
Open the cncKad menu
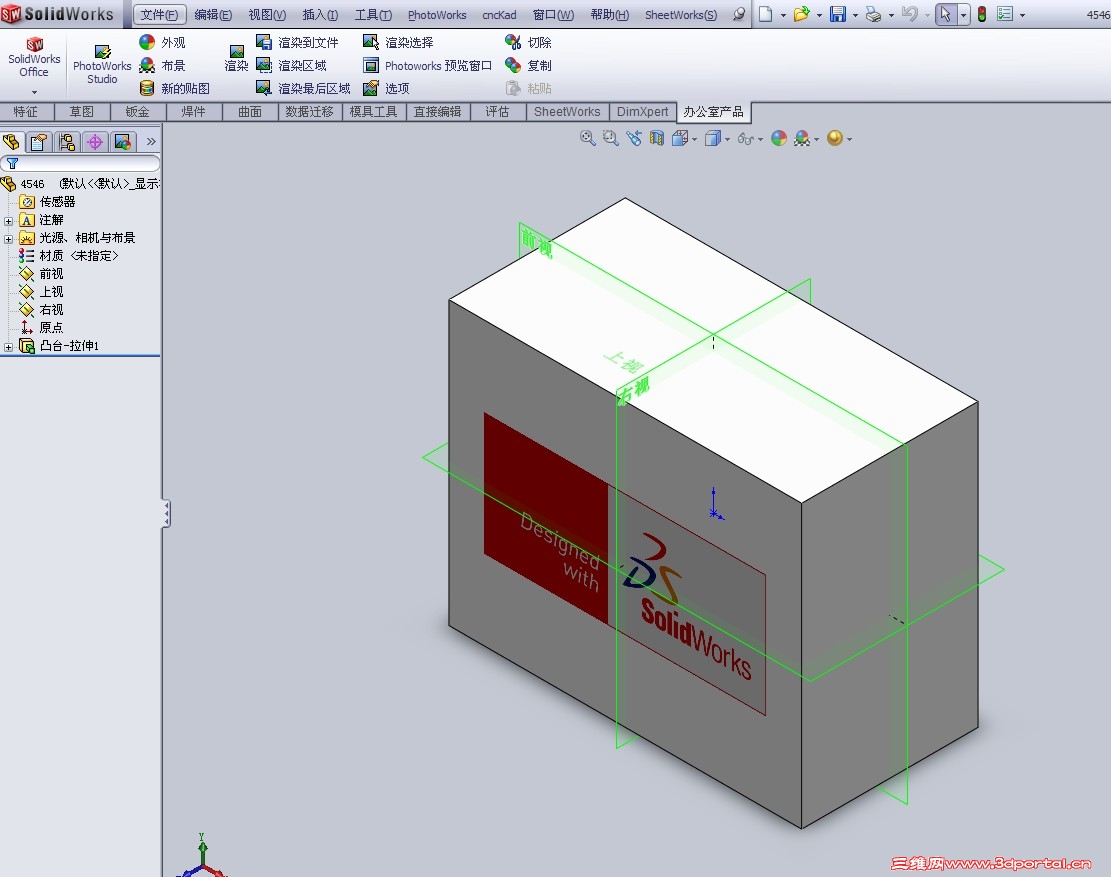click(x=499, y=14)
